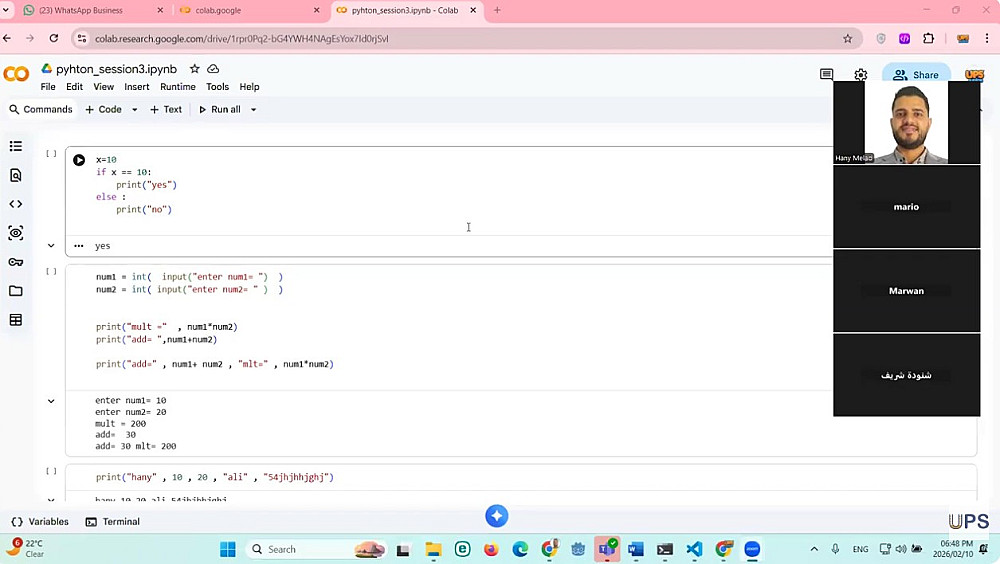The width and height of the screenshot is (1000, 564).
Task: Reload the page in Chrome
Action: [54, 38]
